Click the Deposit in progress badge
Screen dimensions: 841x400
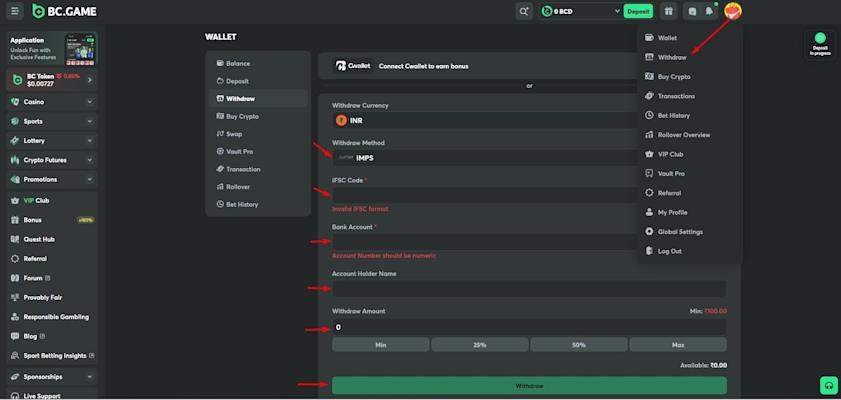click(x=820, y=44)
